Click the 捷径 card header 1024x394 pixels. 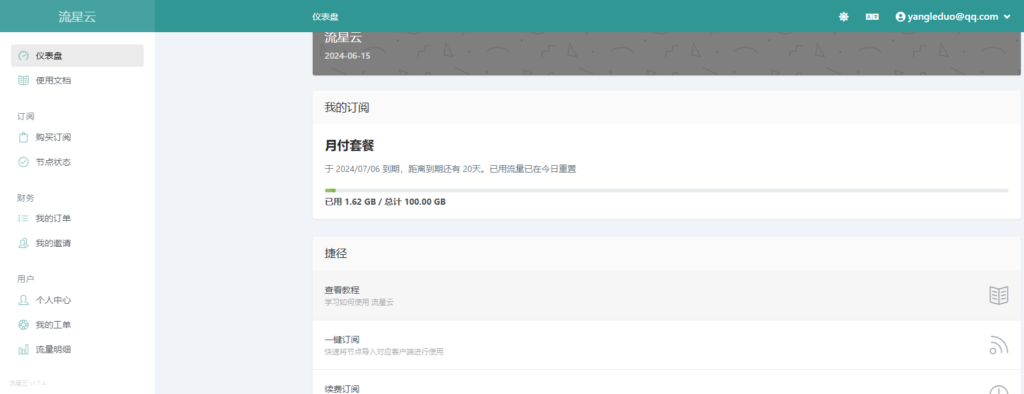tap(667, 254)
